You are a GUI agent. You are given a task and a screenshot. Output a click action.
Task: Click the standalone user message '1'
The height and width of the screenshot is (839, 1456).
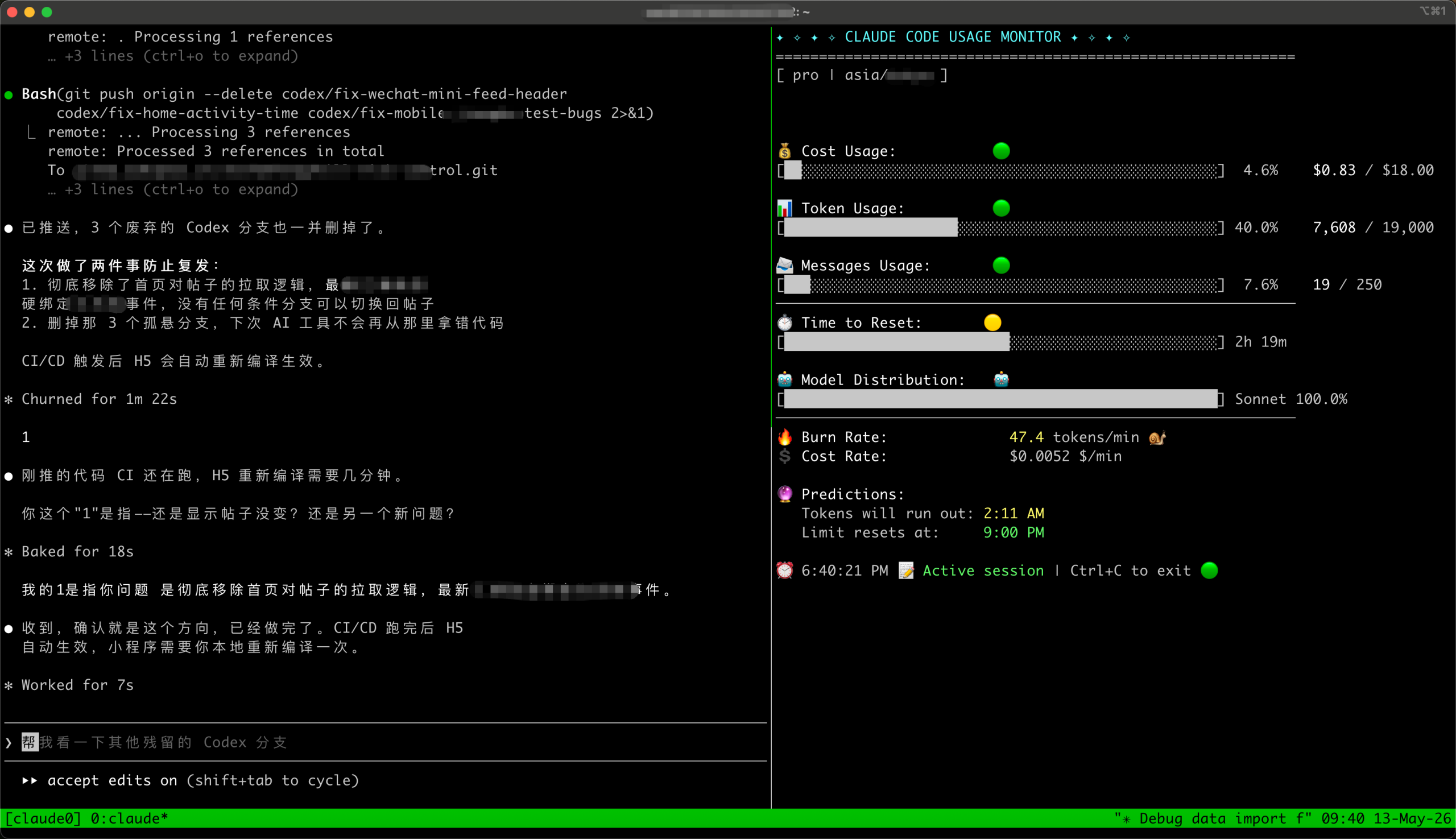tap(26, 437)
